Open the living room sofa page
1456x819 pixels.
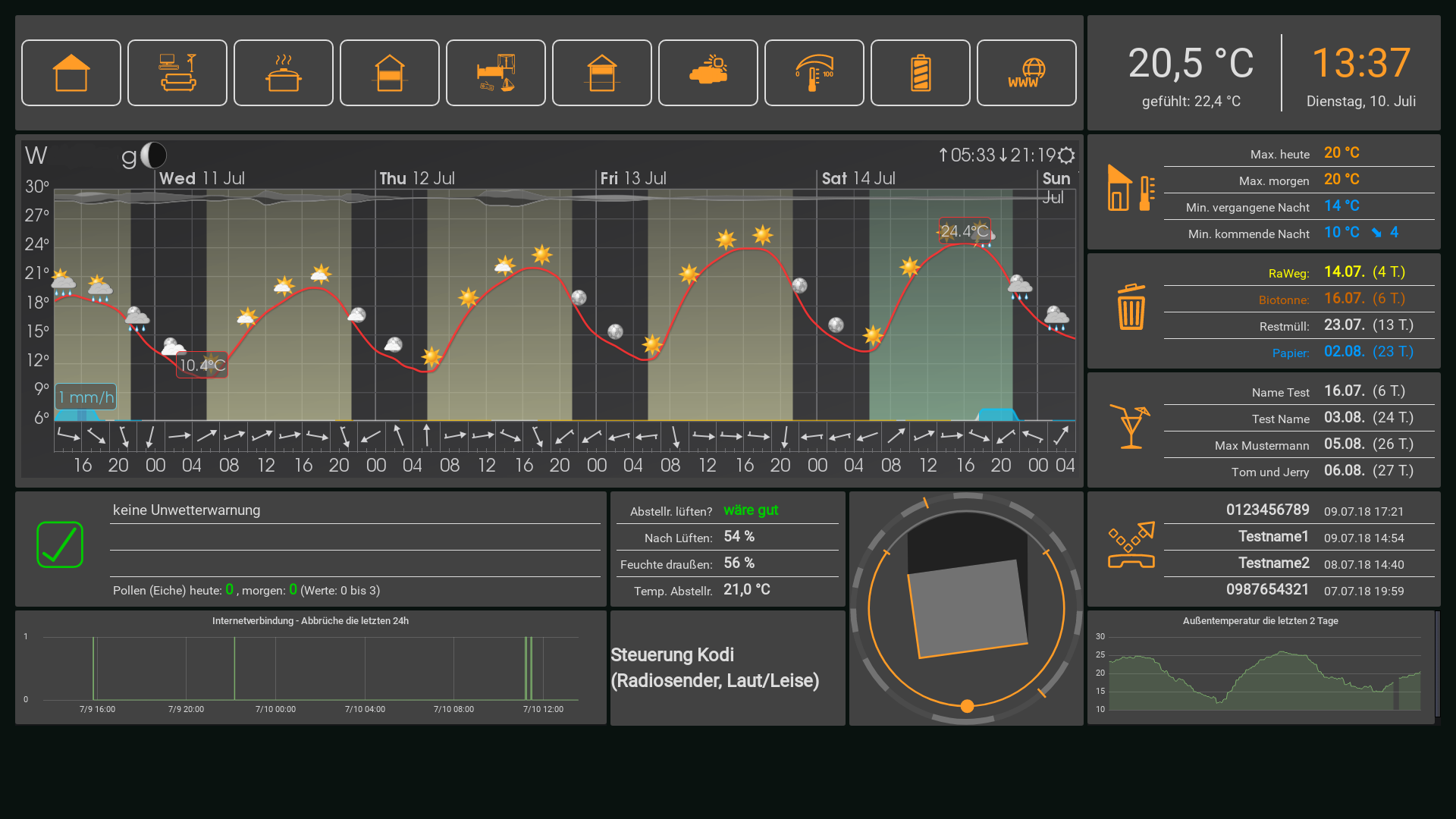pos(177,73)
